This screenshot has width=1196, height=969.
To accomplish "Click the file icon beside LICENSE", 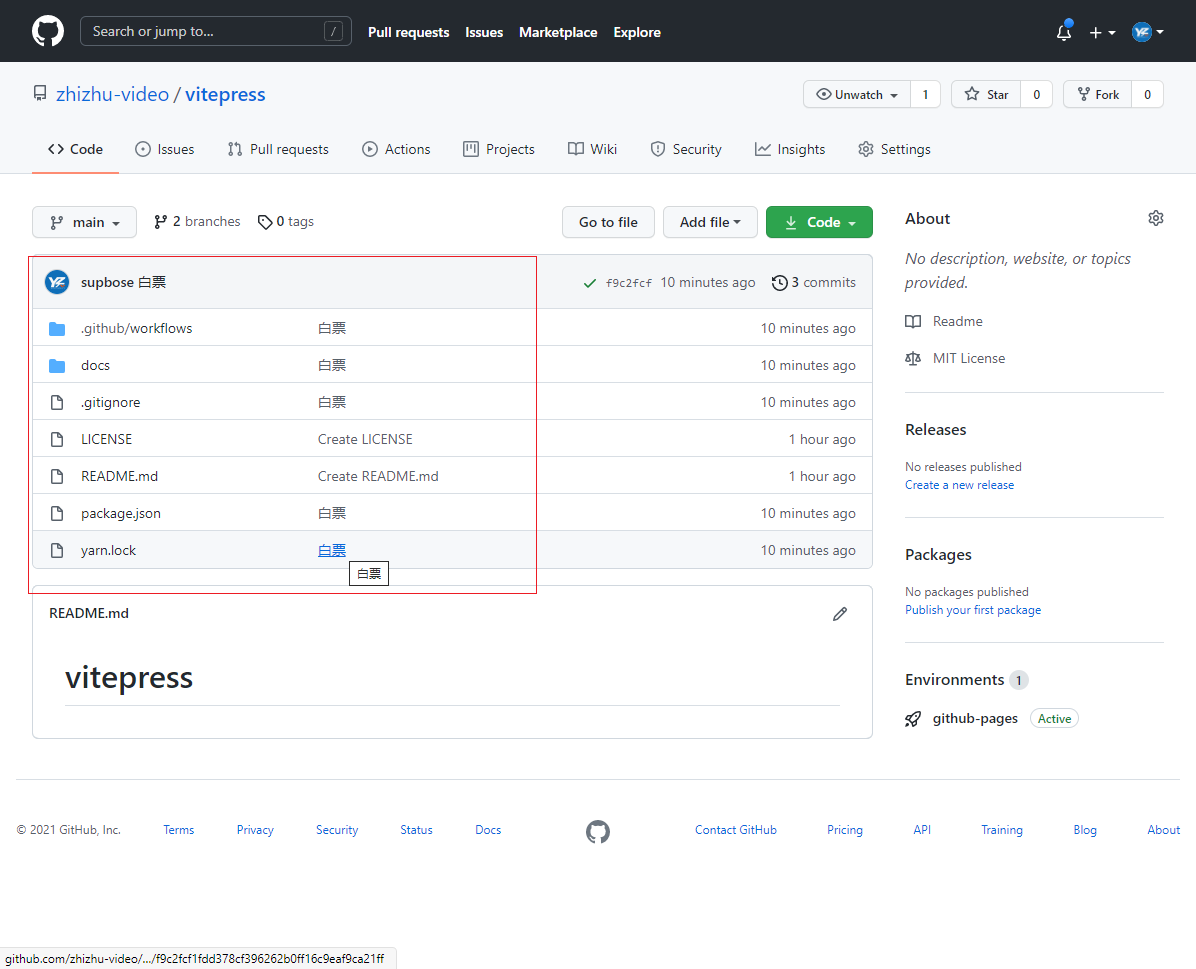I will (x=57, y=439).
